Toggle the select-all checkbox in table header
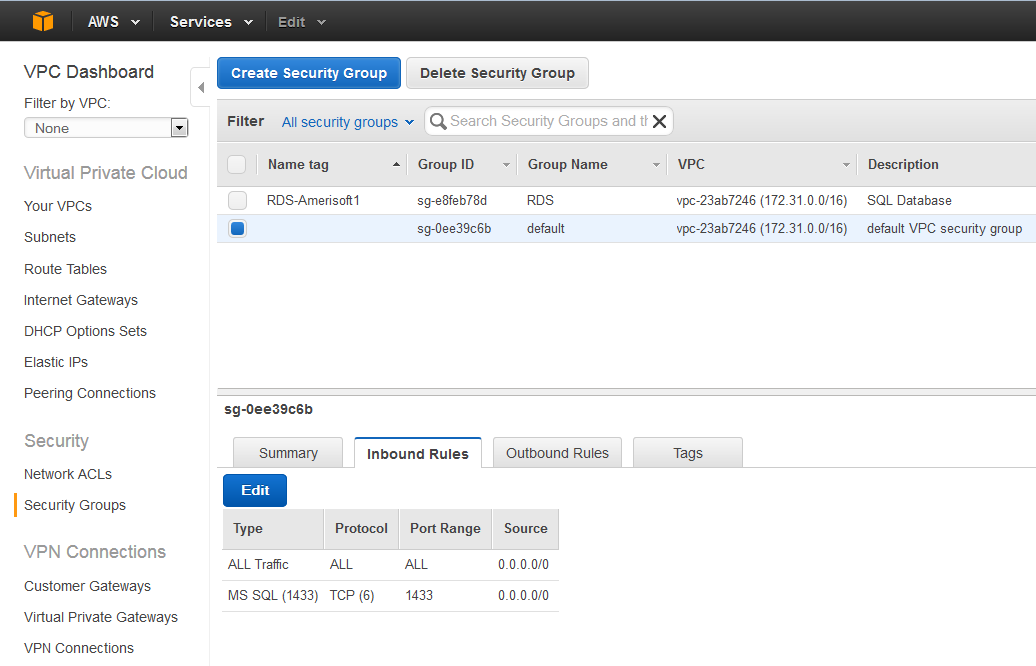 tap(237, 165)
